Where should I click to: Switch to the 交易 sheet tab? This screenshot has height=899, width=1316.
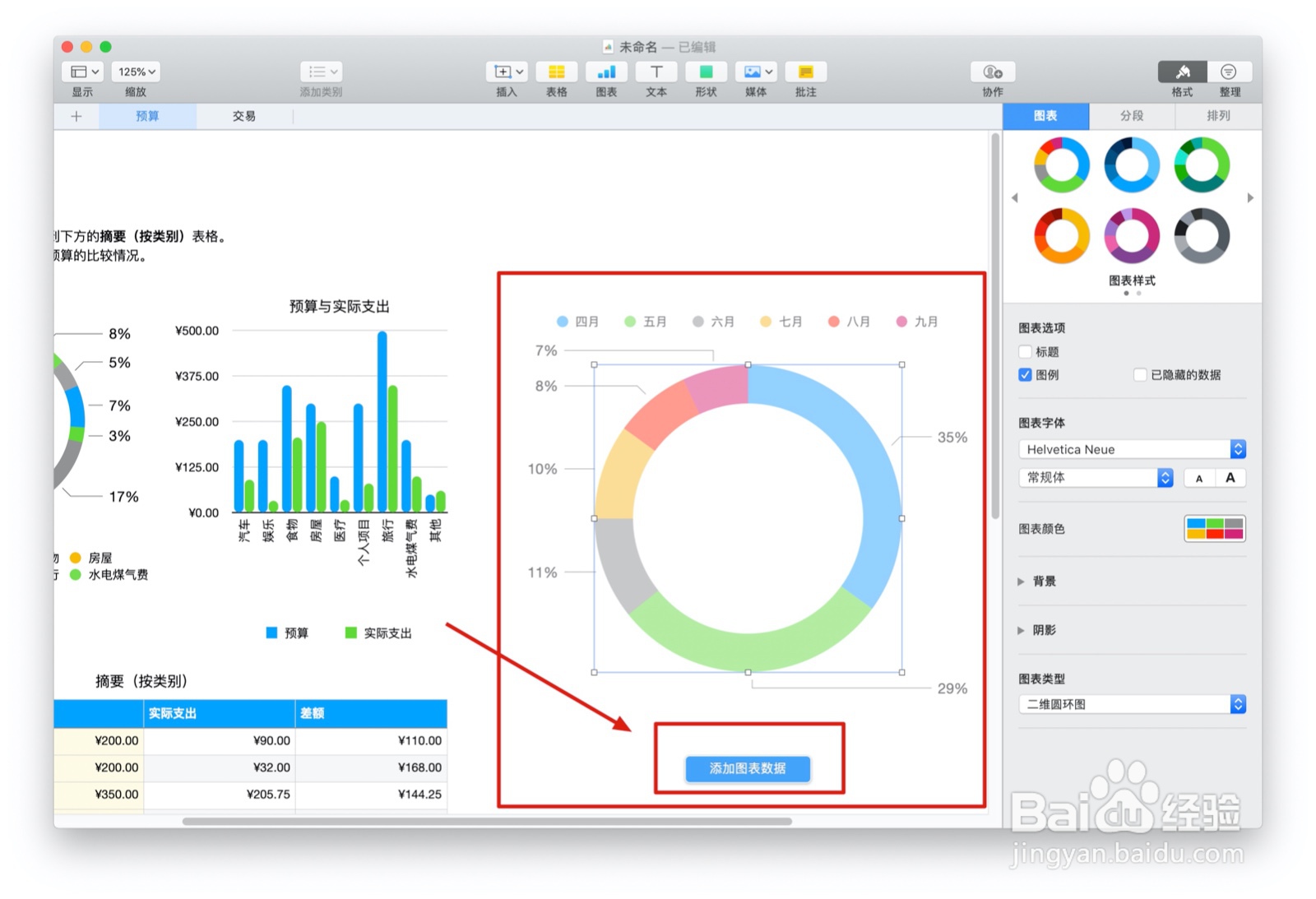point(243,116)
